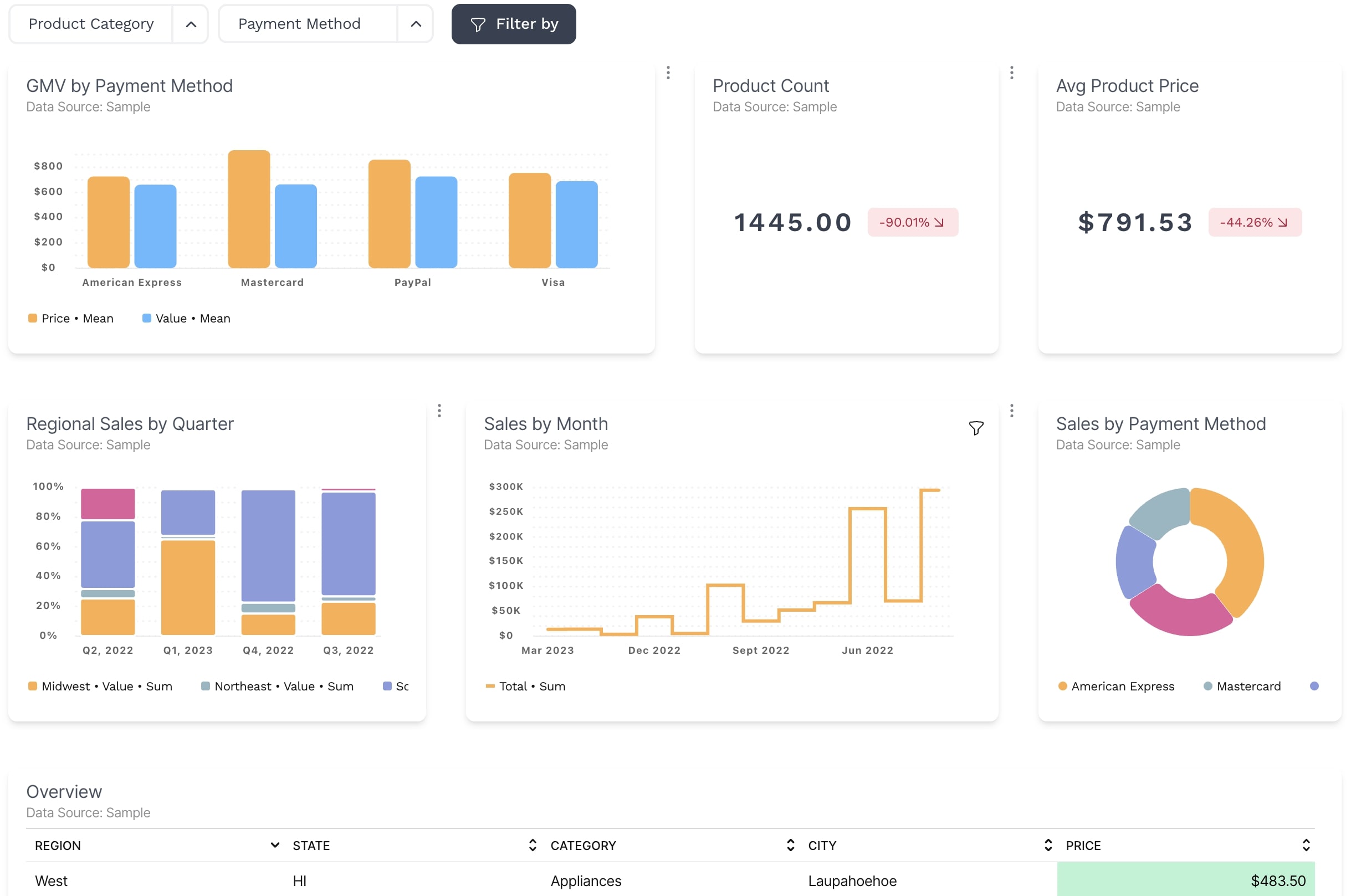Viewport: 1351px width, 896px height.
Task: Click the sort icon on the STATE column
Action: [x=533, y=846]
